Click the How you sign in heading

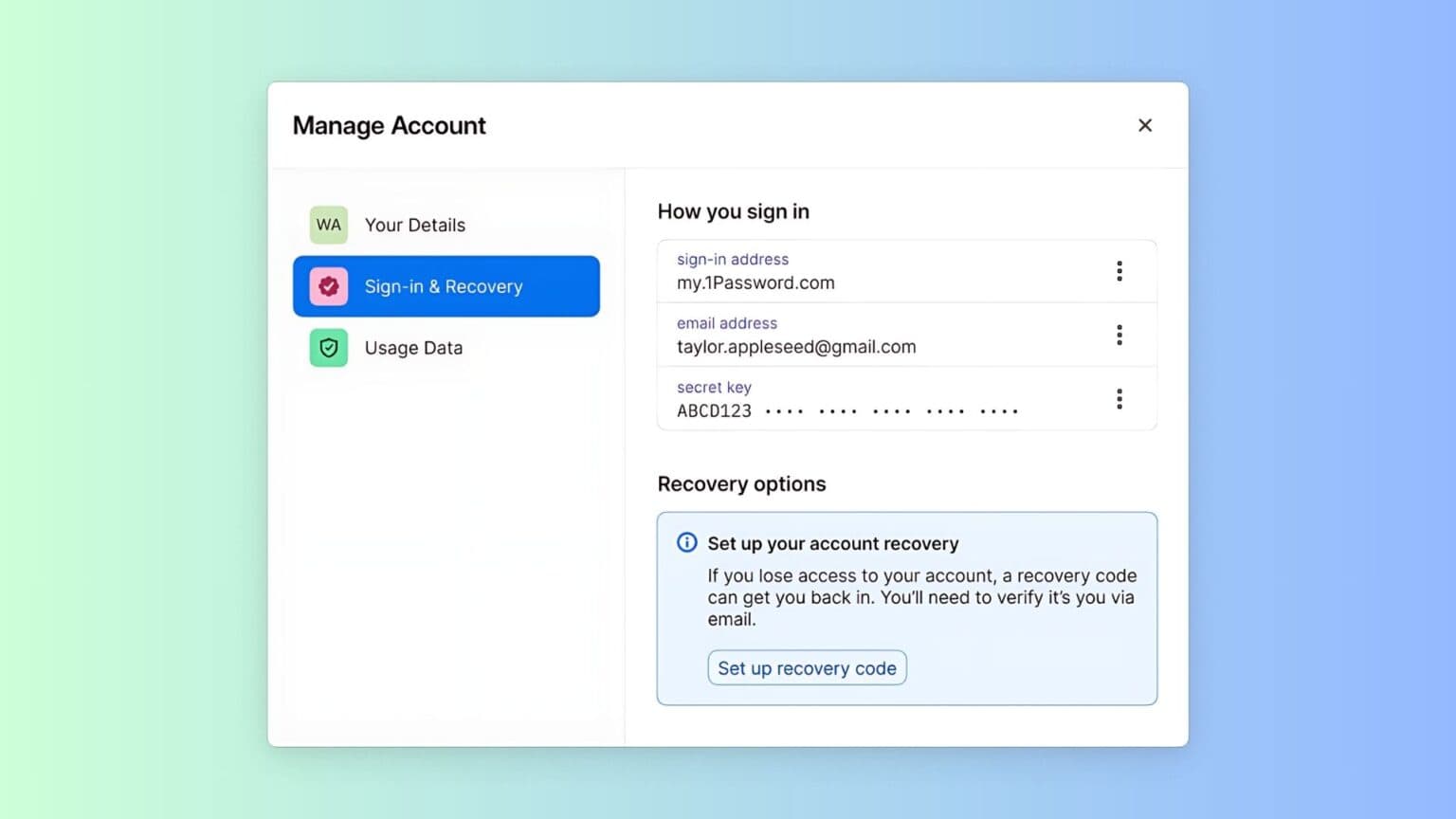(x=733, y=211)
